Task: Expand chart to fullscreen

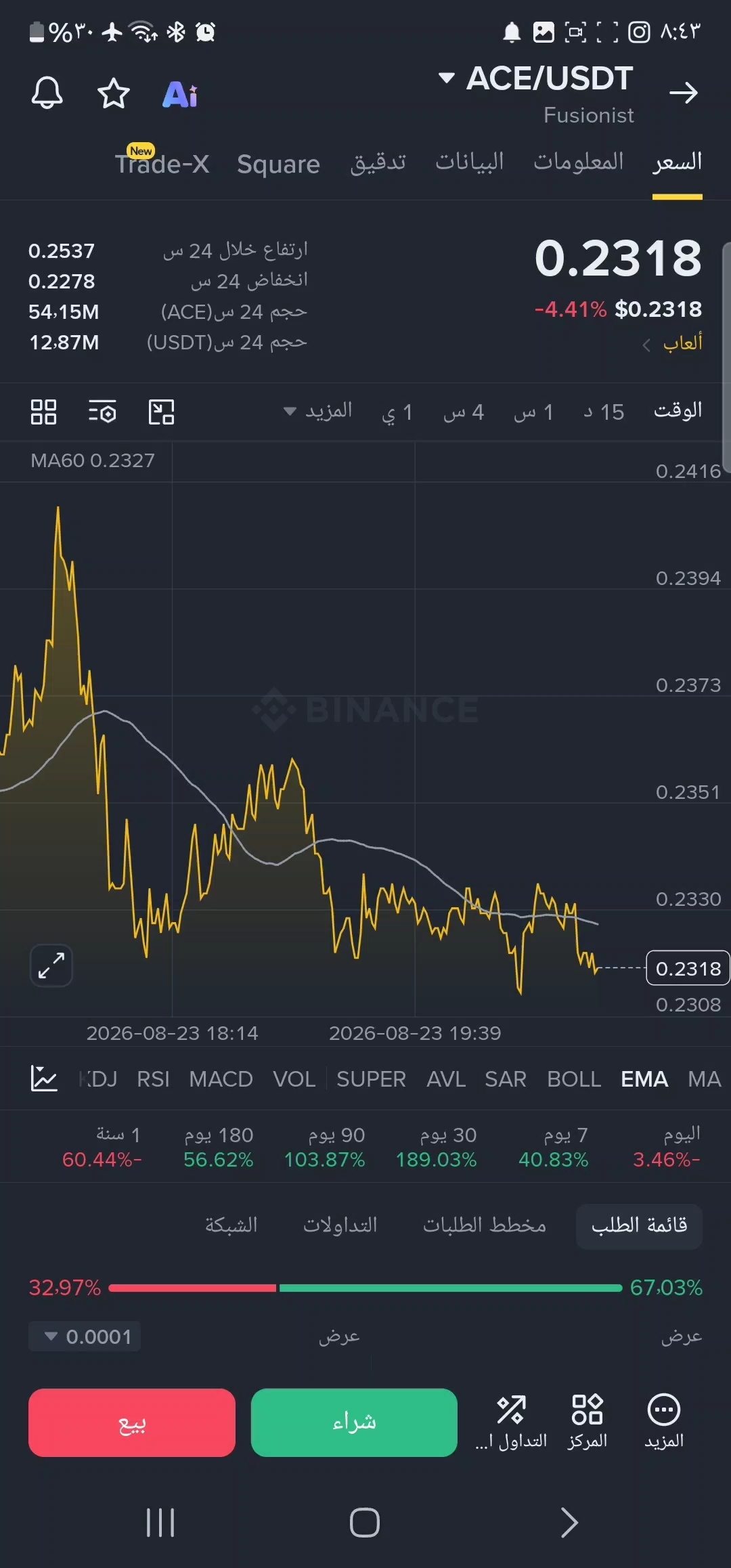Action: [51, 965]
